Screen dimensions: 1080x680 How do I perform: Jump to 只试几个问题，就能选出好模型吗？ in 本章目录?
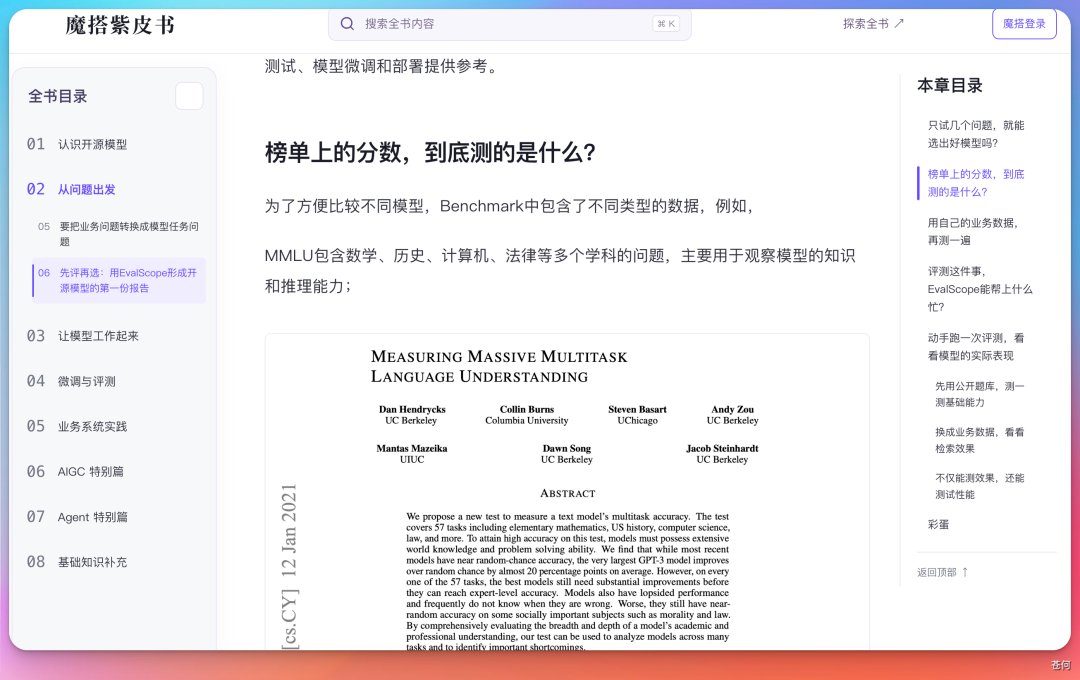[975, 134]
